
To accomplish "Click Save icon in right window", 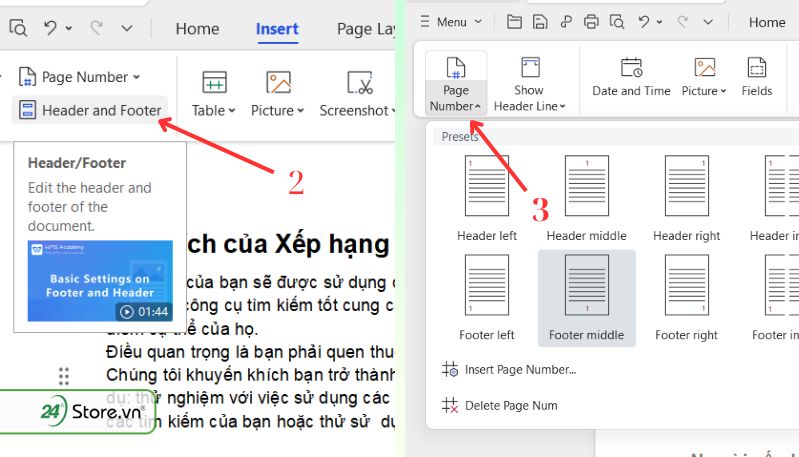I will pos(540,21).
